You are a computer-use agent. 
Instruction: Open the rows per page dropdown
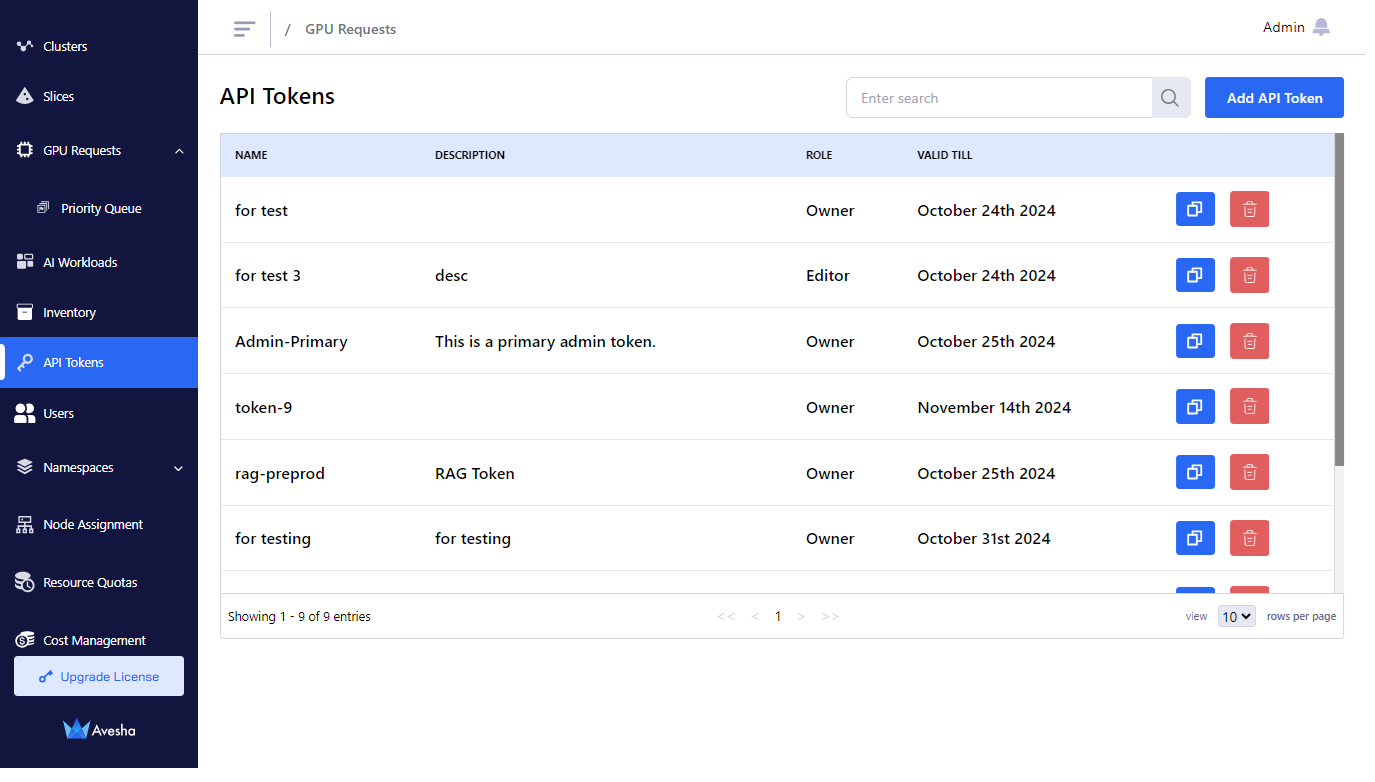pyautogui.click(x=1236, y=616)
